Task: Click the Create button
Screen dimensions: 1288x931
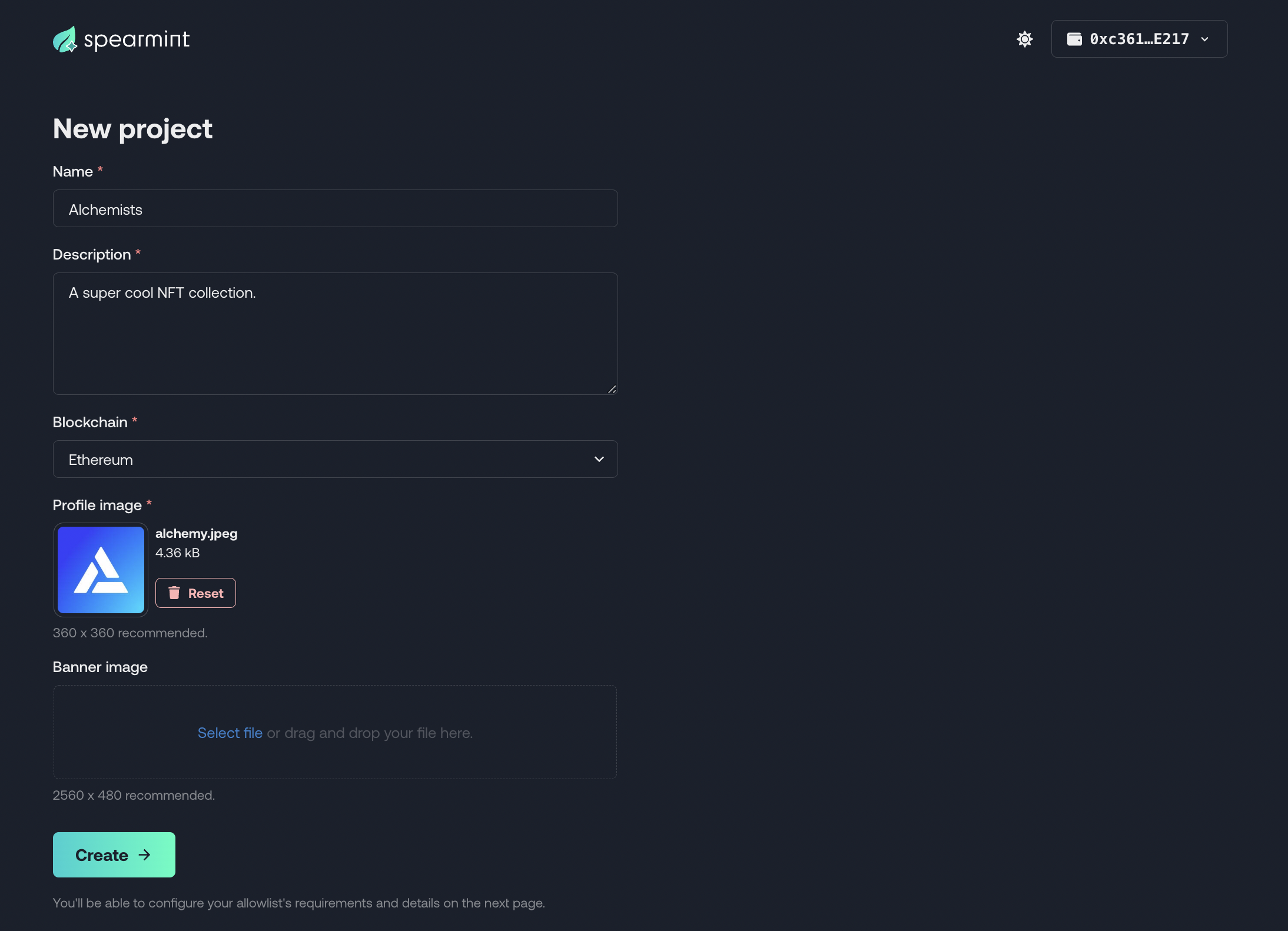Action: coord(114,854)
